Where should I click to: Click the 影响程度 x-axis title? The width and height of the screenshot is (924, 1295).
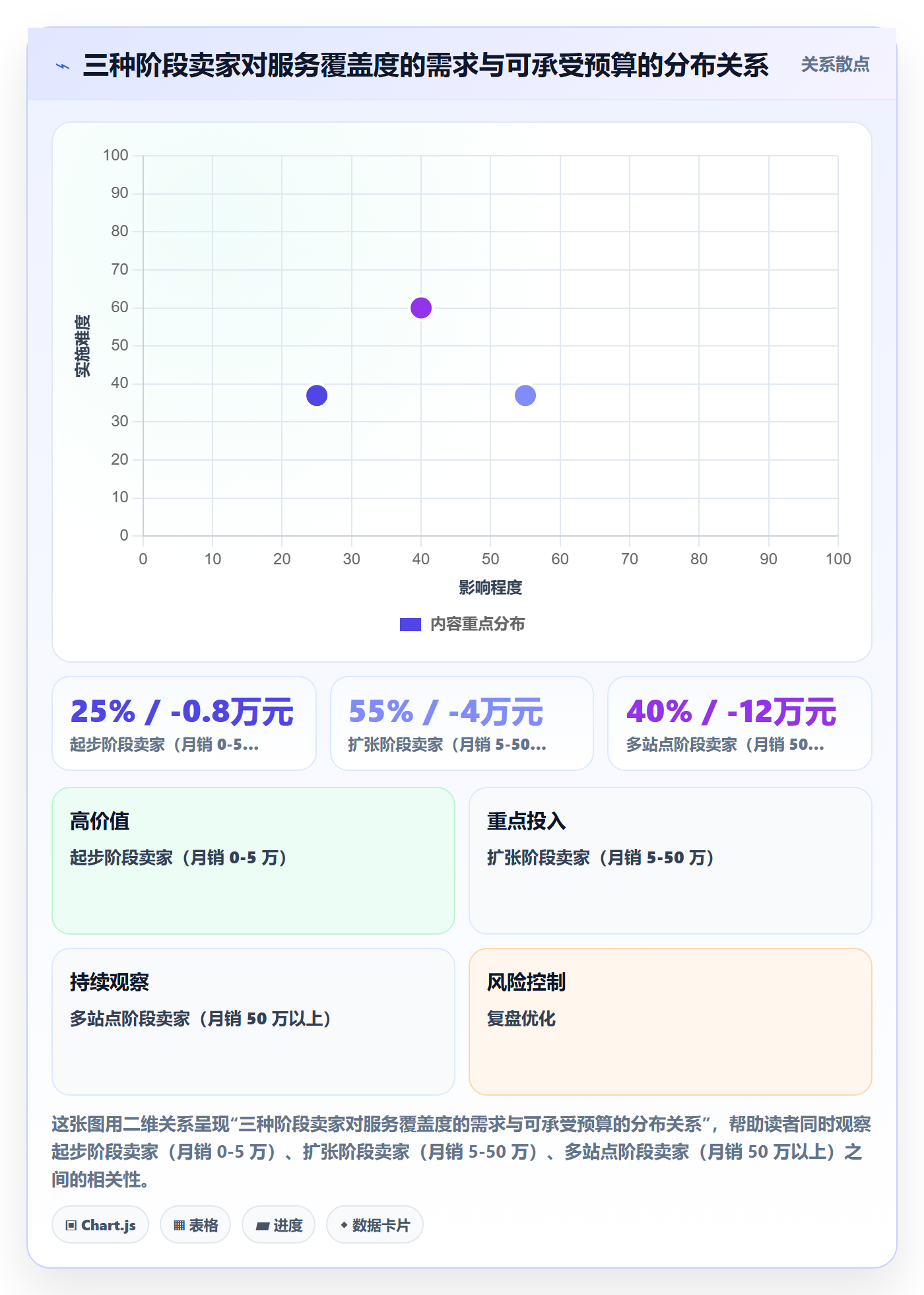(x=490, y=587)
